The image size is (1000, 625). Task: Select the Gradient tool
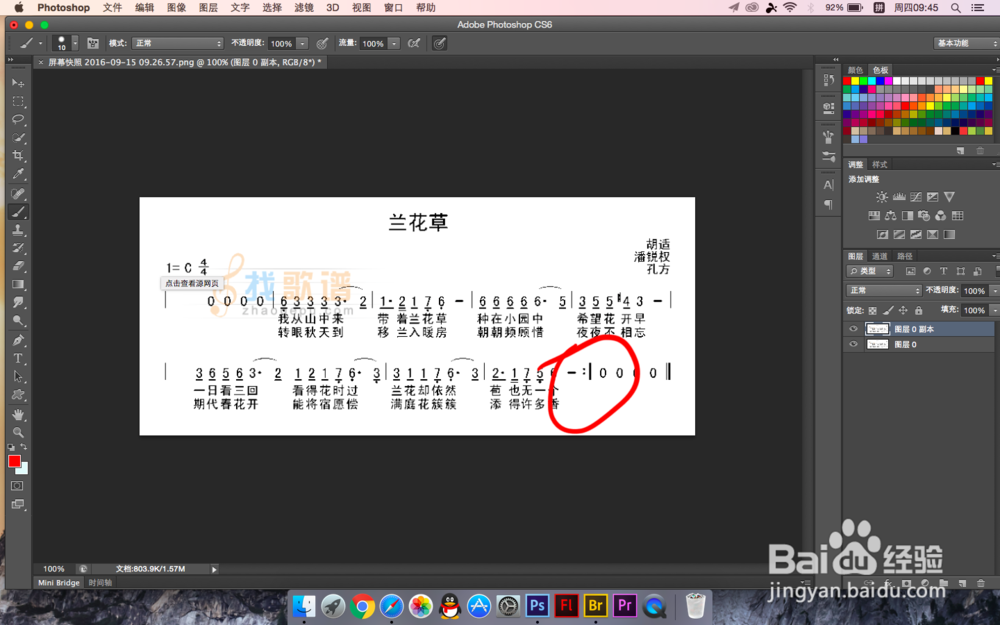click(x=18, y=284)
